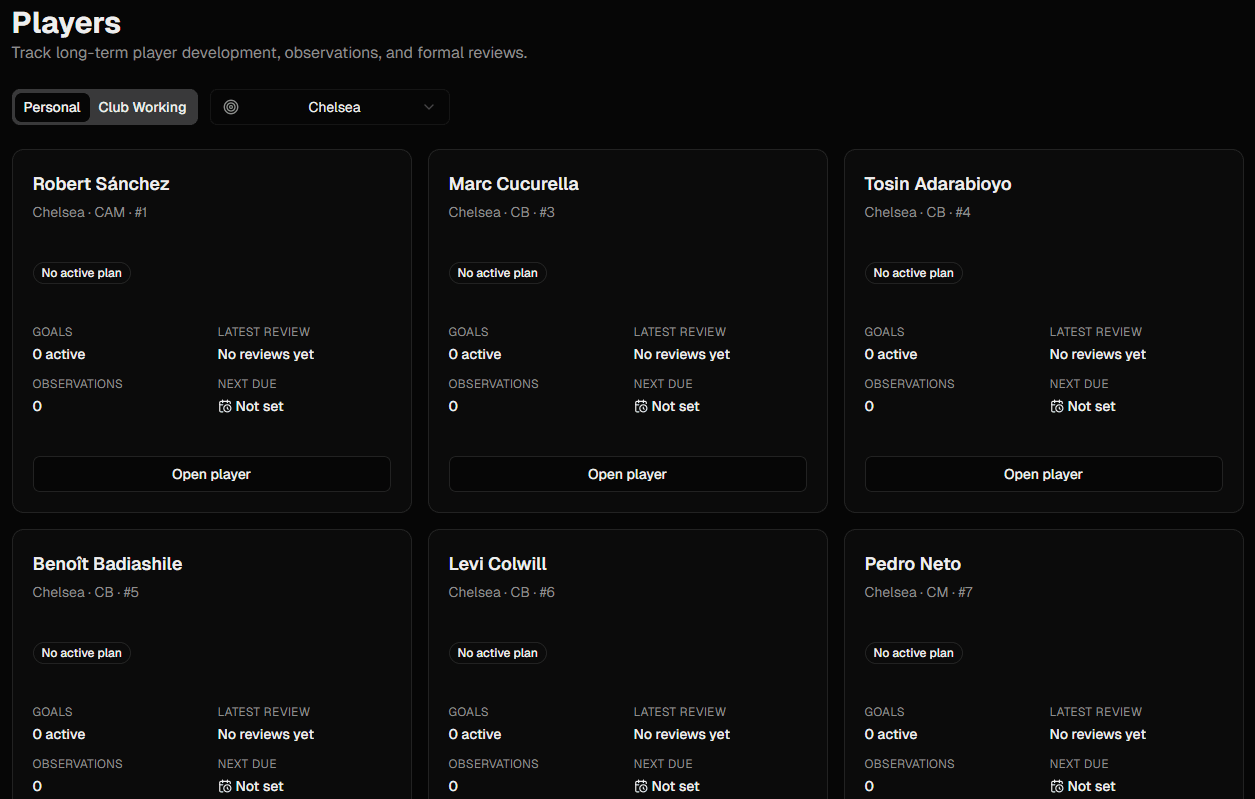Click the No active plan badge on Marc Cucurella
The width and height of the screenshot is (1255, 799).
pyautogui.click(x=498, y=273)
